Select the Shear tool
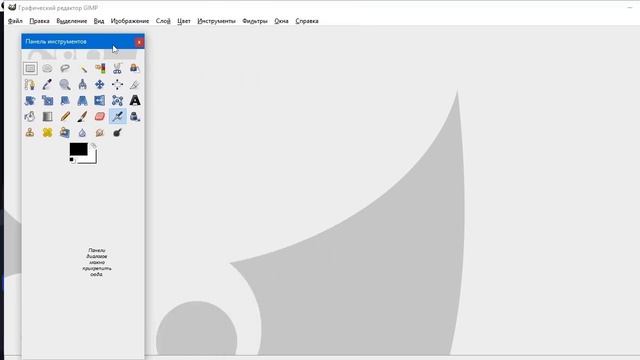 click(x=65, y=100)
